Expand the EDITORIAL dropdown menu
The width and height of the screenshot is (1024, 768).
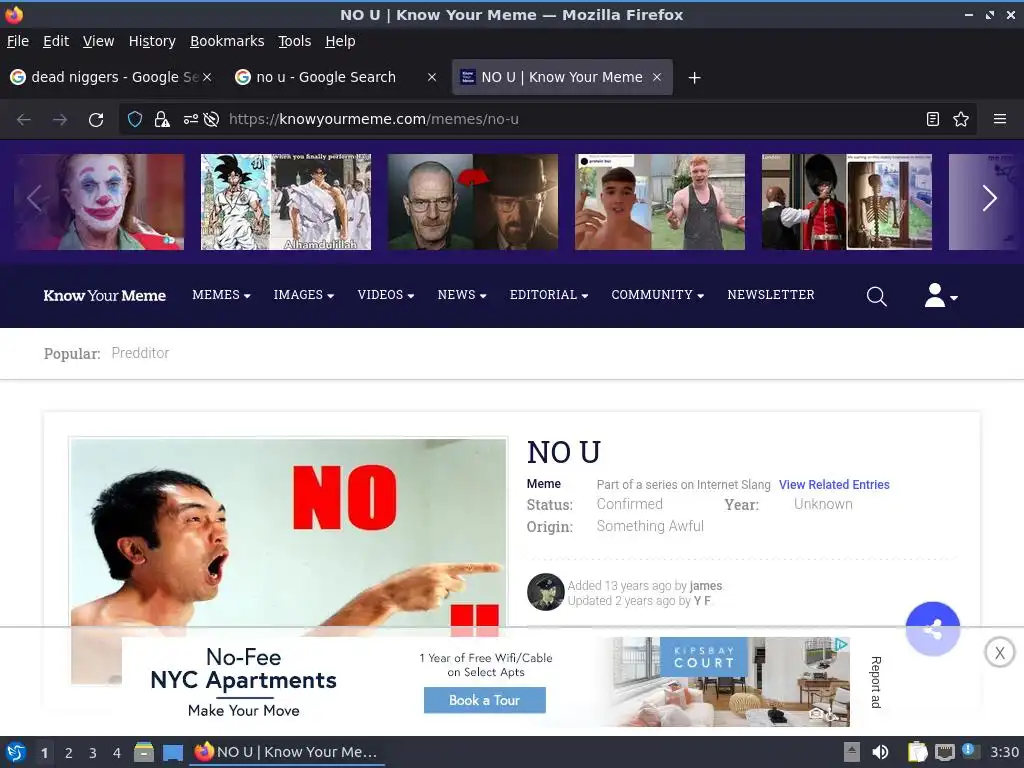tap(549, 295)
